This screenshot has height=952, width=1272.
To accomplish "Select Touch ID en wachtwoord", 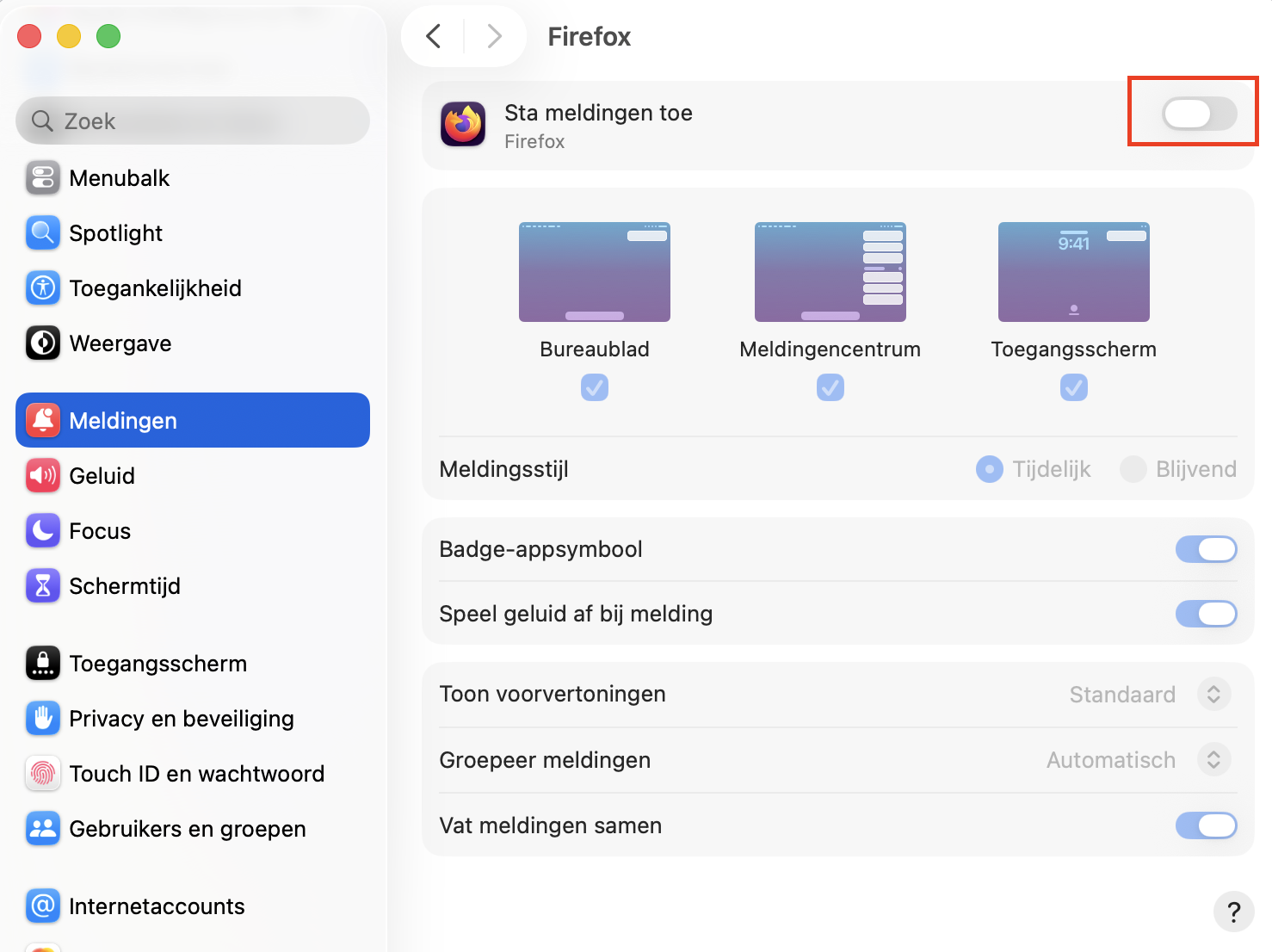I will 193,774.
